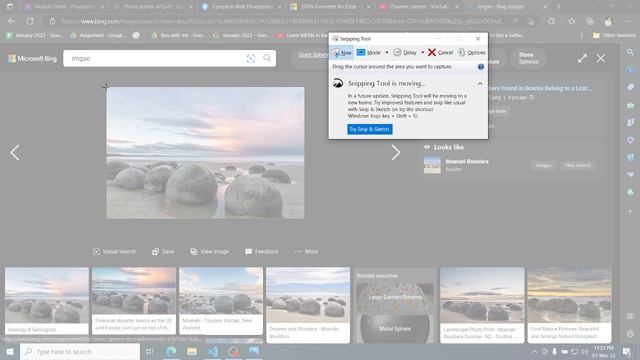
Task: Click the Try Snip & Sketch button
Action: click(x=370, y=129)
